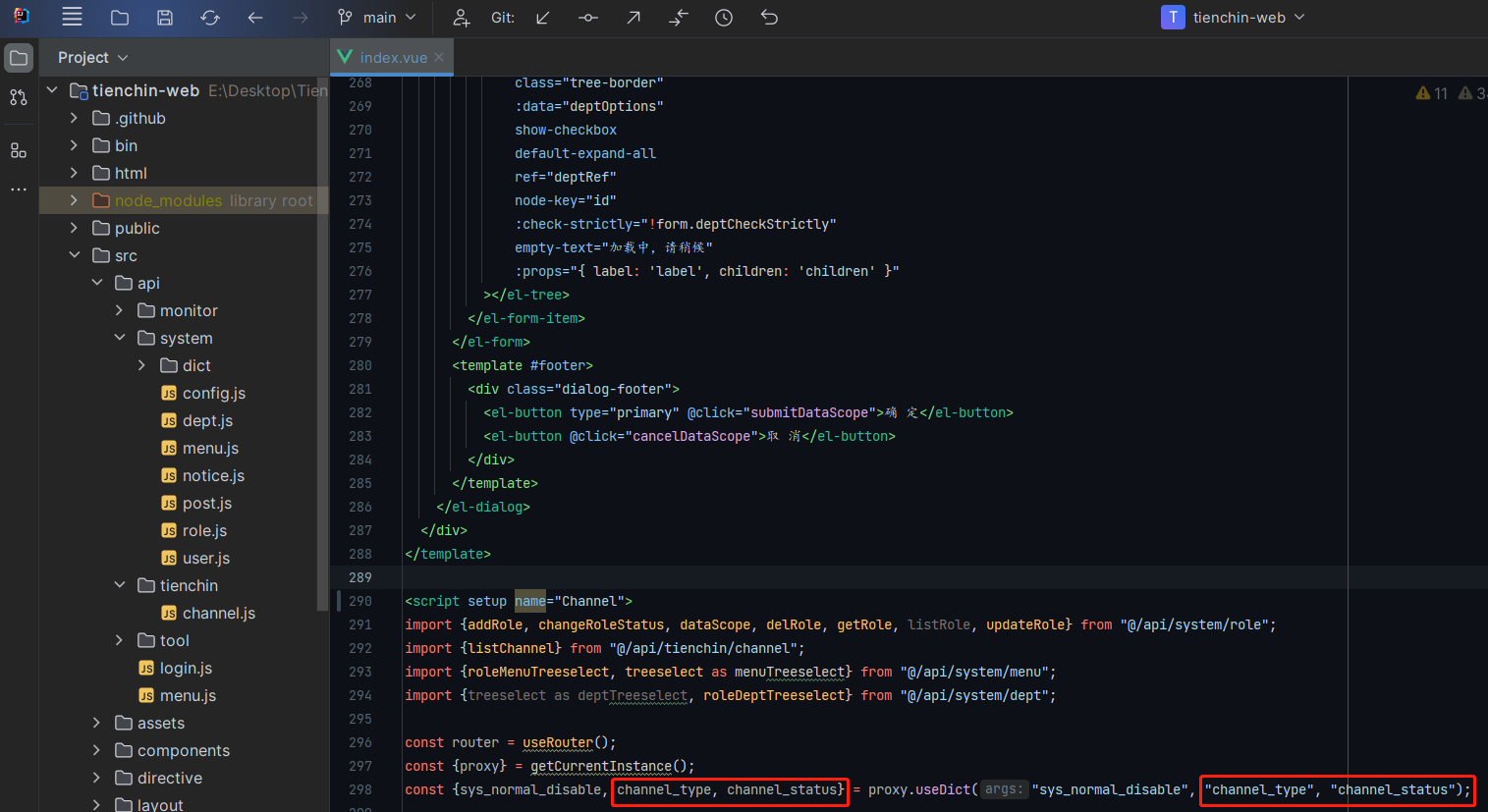Close the index.vue tab
The width and height of the screenshot is (1488, 812).
[x=439, y=57]
